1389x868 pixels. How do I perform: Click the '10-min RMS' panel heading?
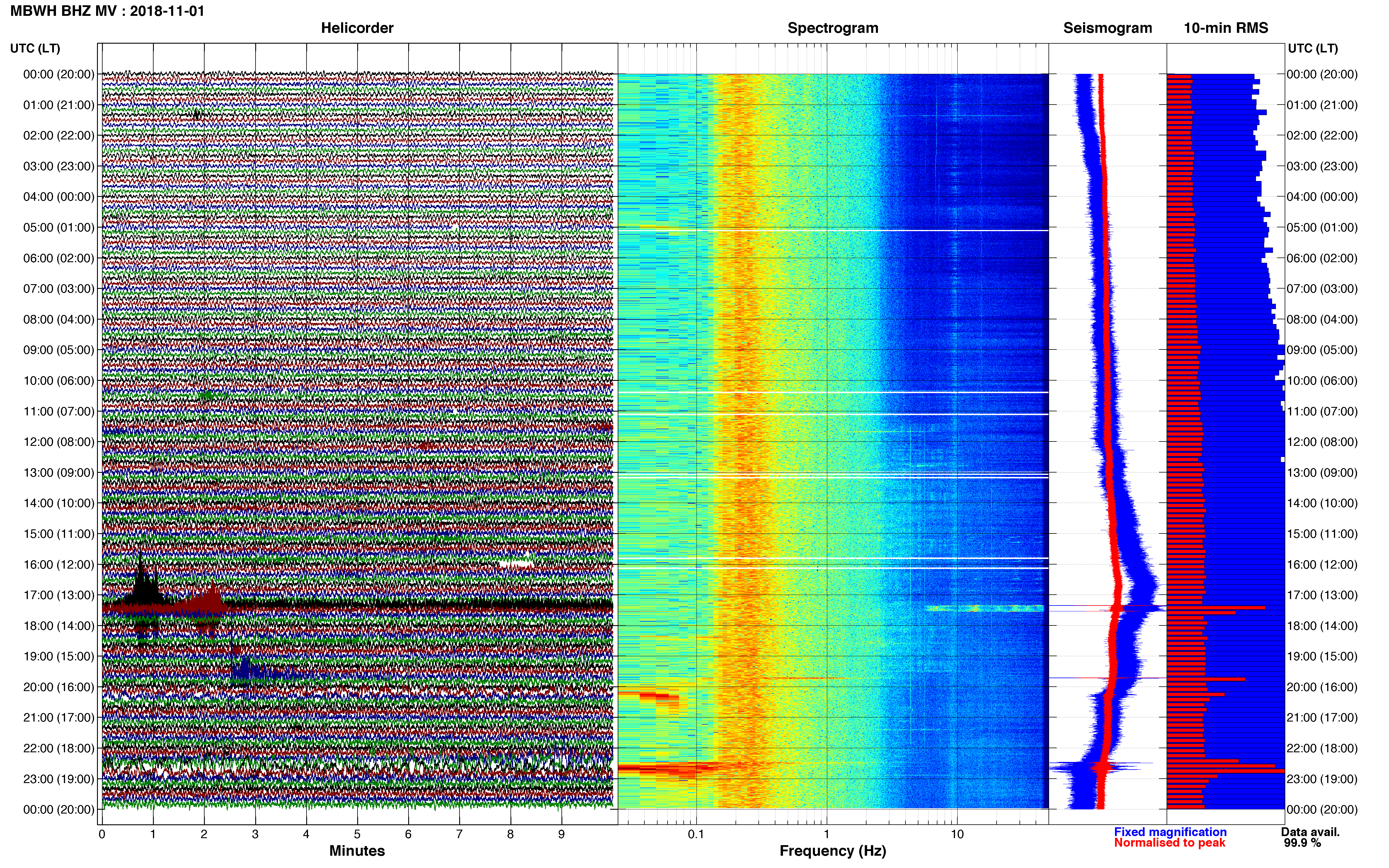[x=1226, y=28]
